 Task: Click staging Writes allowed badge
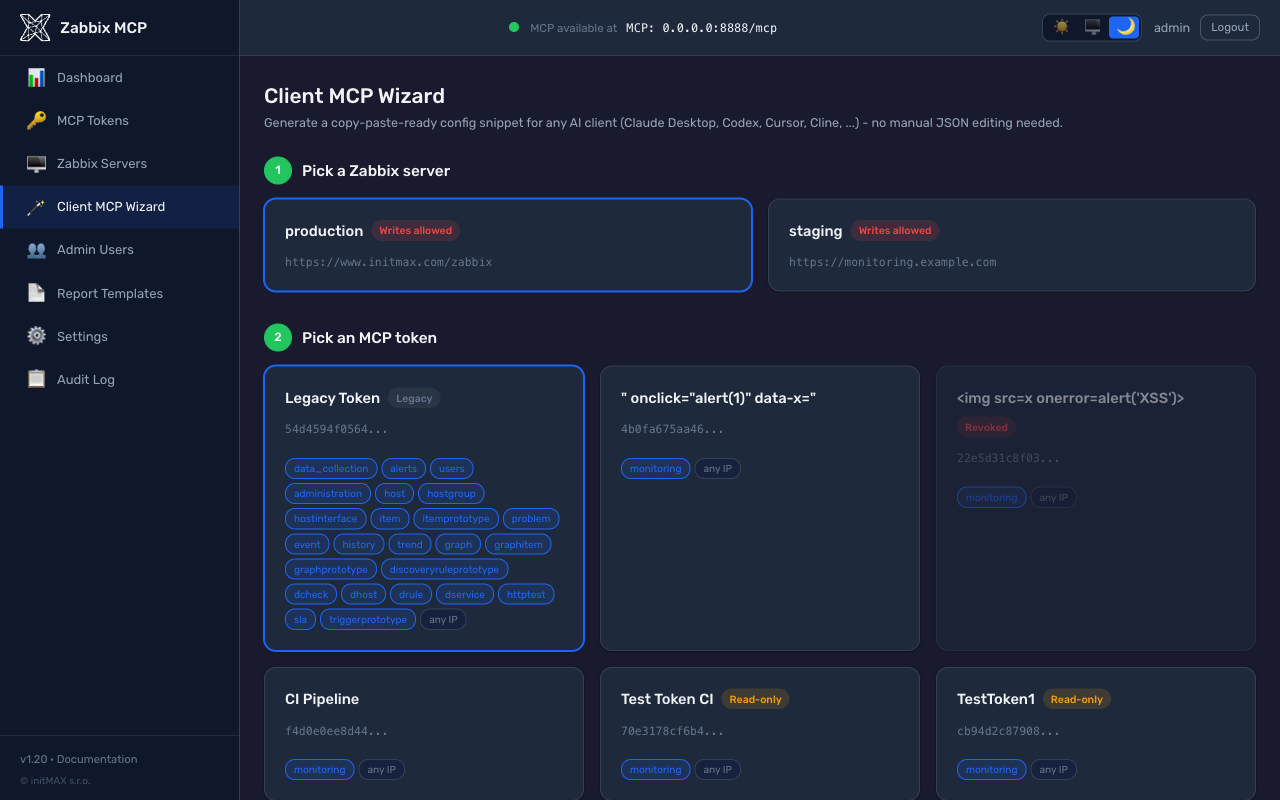click(x=895, y=230)
